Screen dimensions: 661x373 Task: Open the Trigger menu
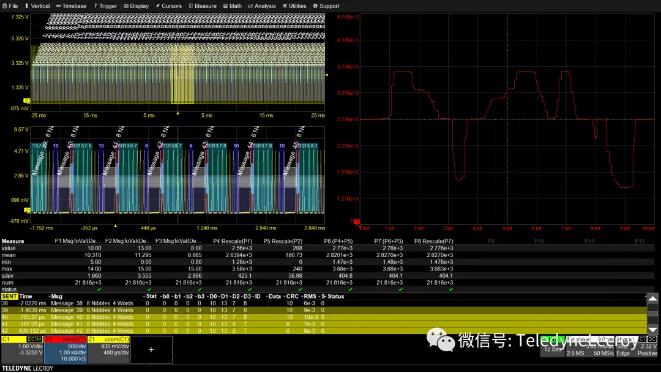pyautogui.click(x=105, y=6)
